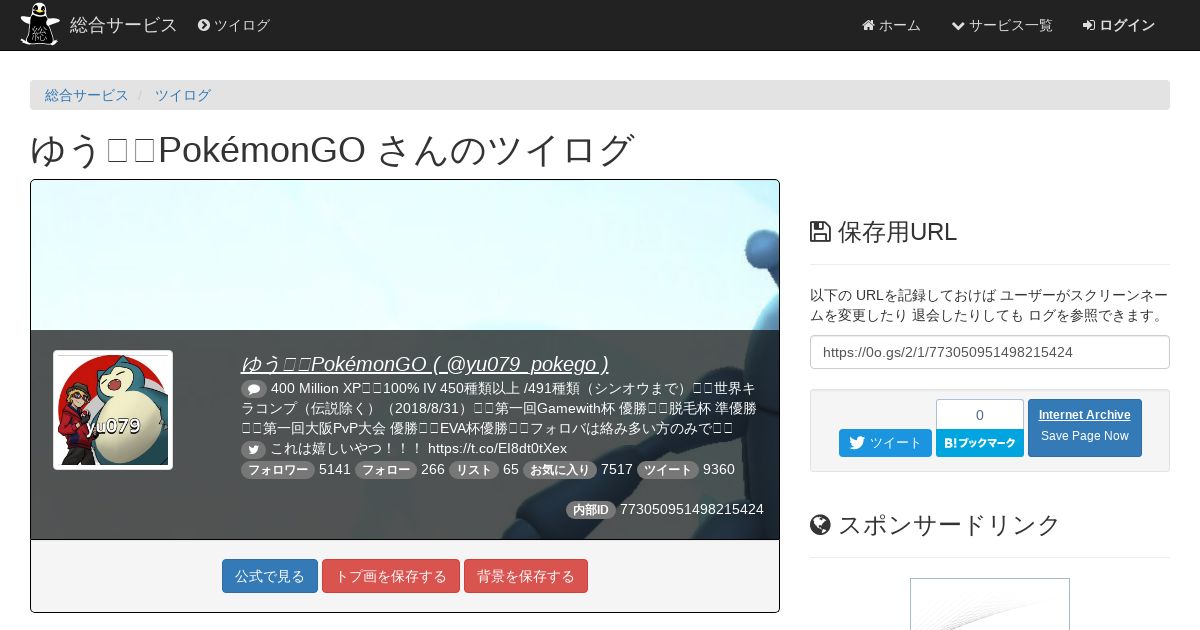1200x630 pixels.
Task: Click the 公式で見る button
Action: coord(270,576)
